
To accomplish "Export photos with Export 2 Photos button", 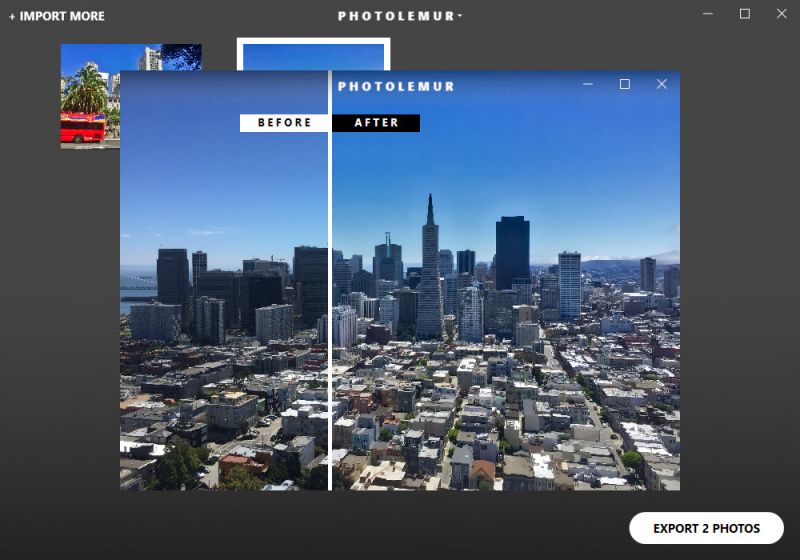I will (x=706, y=528).
